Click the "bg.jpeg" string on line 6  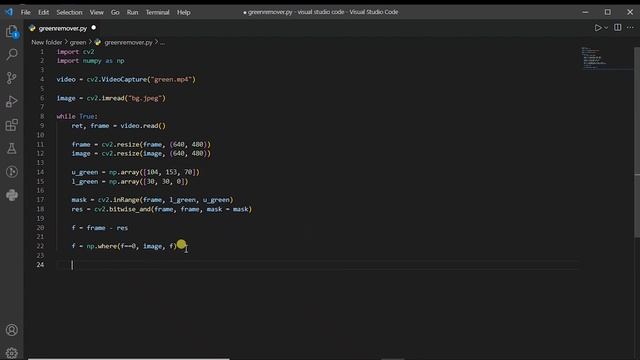click(x=145, y=98)
